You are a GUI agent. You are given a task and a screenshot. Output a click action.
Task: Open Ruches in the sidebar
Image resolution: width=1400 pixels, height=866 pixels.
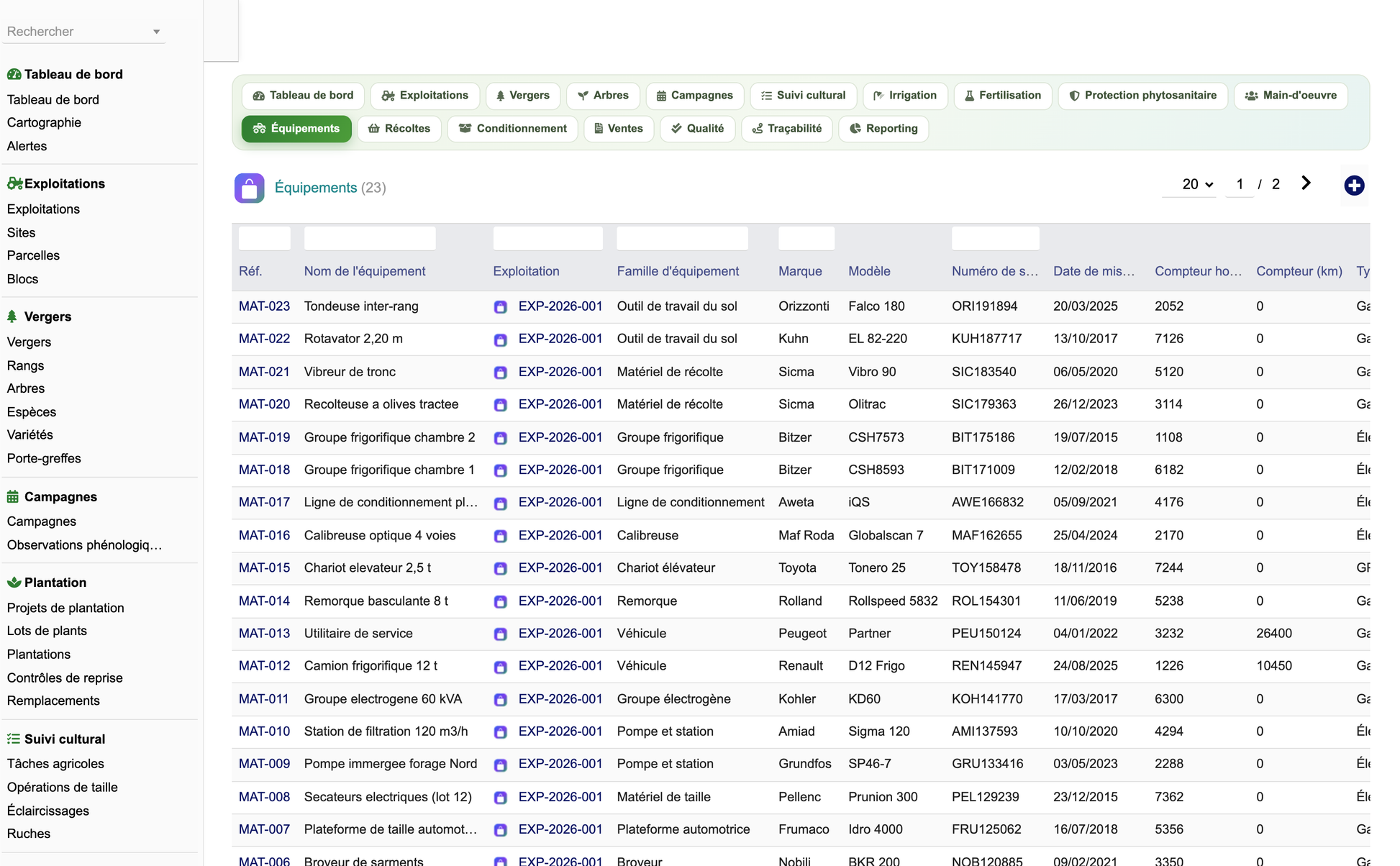click(x=29, y=834)
